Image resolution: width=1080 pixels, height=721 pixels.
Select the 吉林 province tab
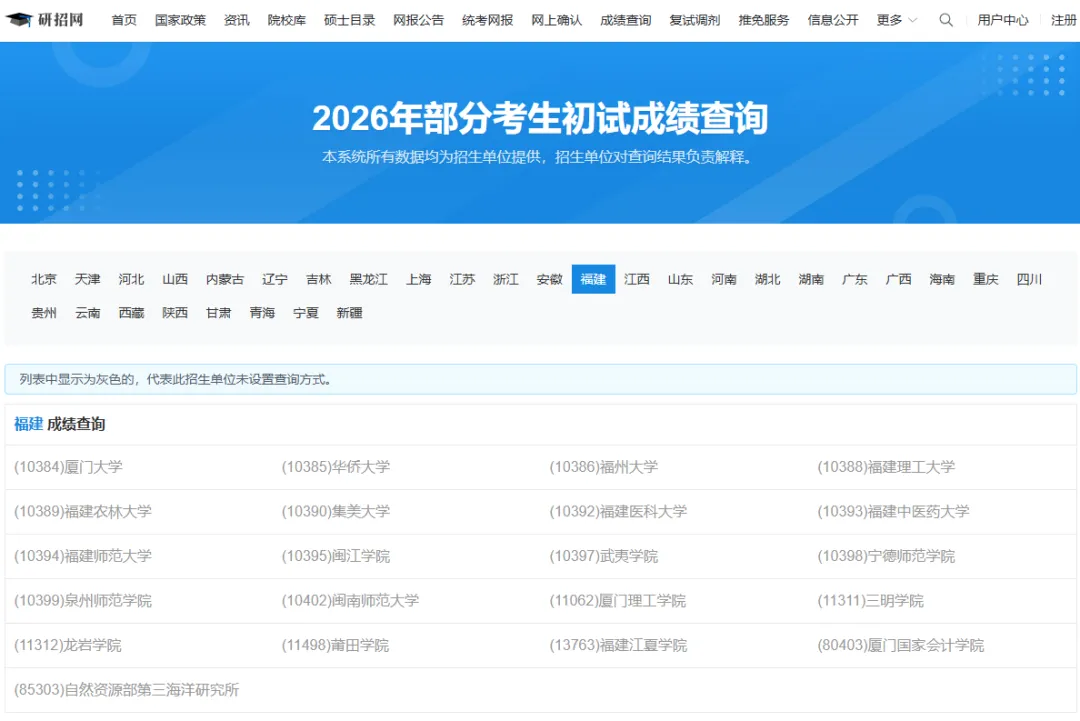[x=318, y=279]
